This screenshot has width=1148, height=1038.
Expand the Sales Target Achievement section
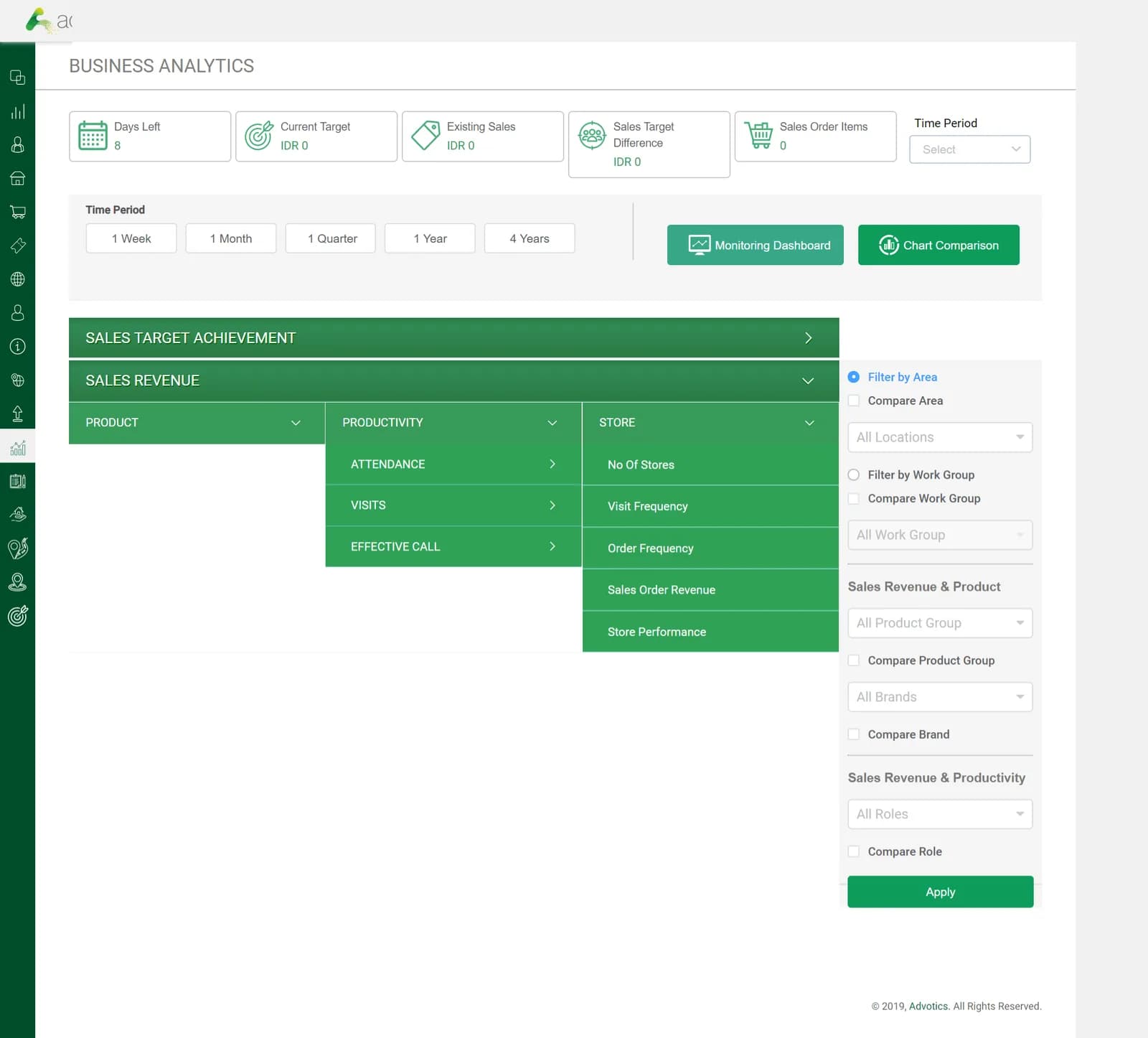(453, 338)
